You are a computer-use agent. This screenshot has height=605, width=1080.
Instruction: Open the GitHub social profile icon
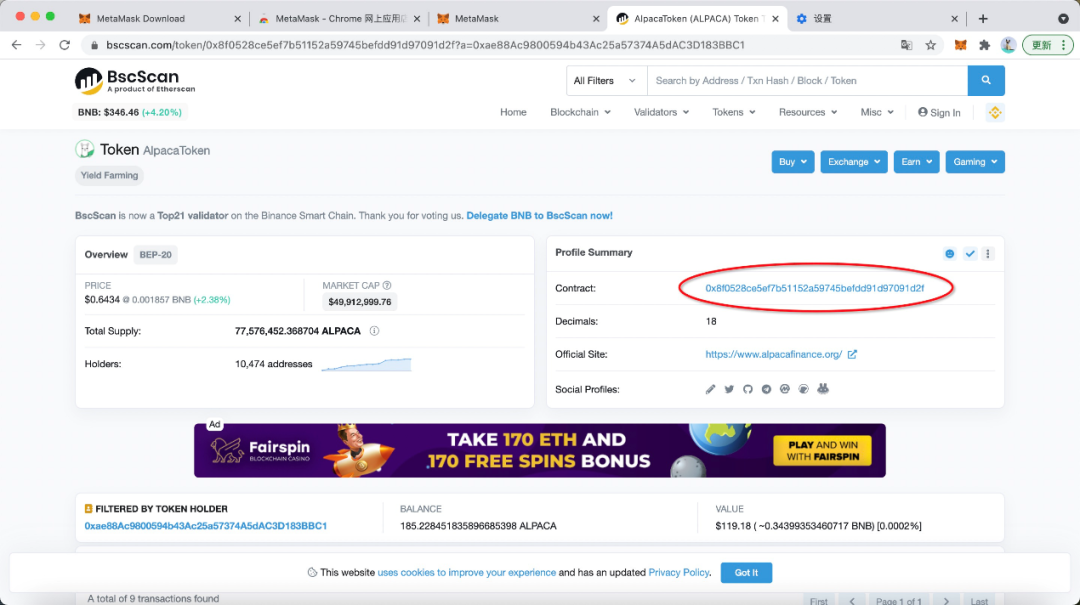[x=747, y=389]
